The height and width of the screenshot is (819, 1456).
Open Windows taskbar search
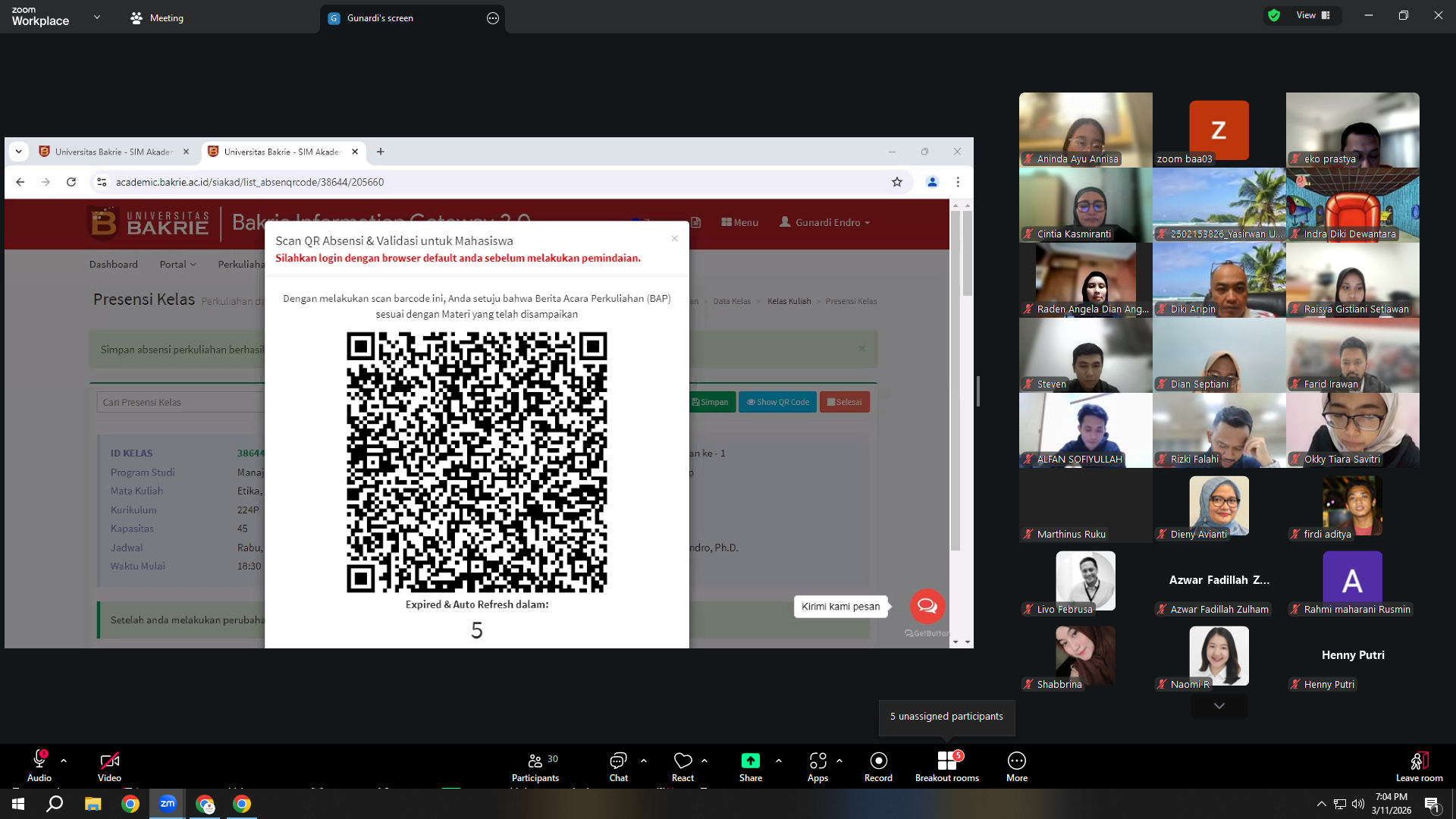coord(55,804)
